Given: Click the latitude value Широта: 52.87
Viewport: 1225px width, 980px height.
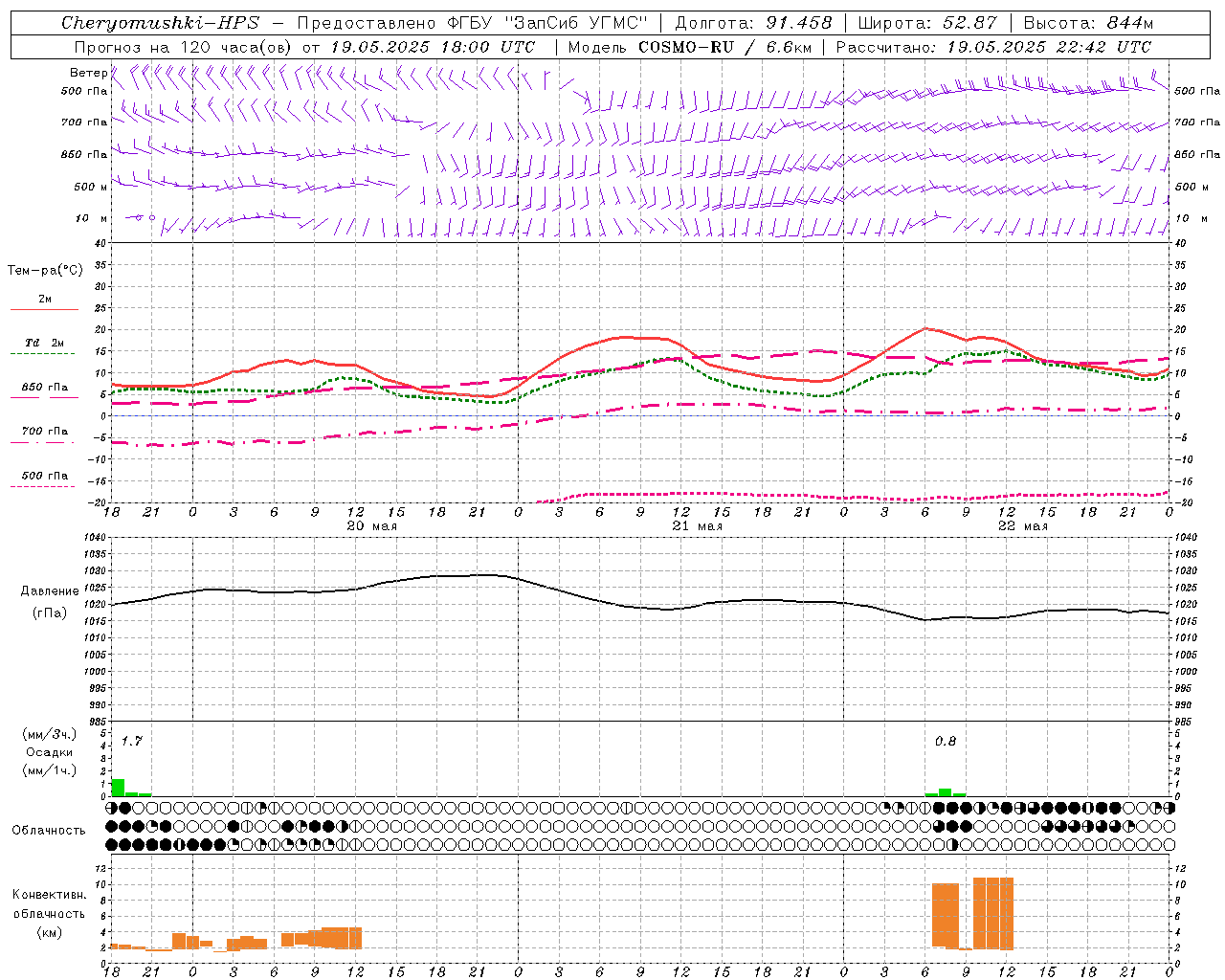Looking at the screenshot, I should coord(927,23).
